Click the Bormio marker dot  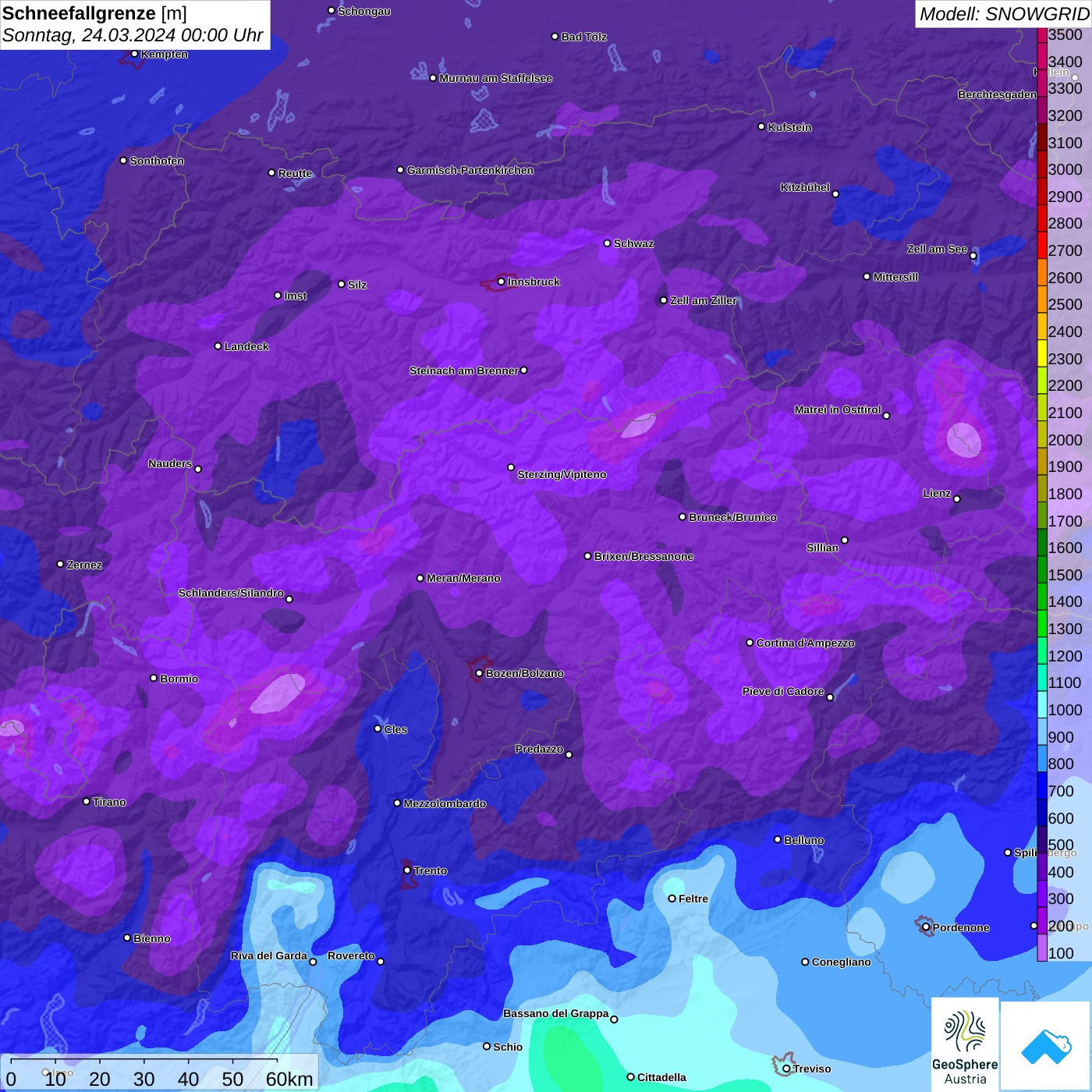(x=154, y=678)
